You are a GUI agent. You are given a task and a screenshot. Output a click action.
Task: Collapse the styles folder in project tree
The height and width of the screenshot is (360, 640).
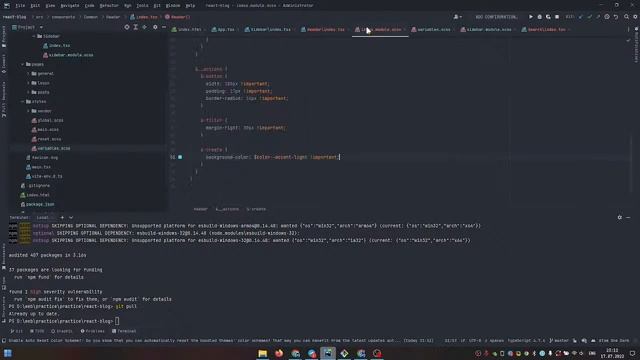23,102
